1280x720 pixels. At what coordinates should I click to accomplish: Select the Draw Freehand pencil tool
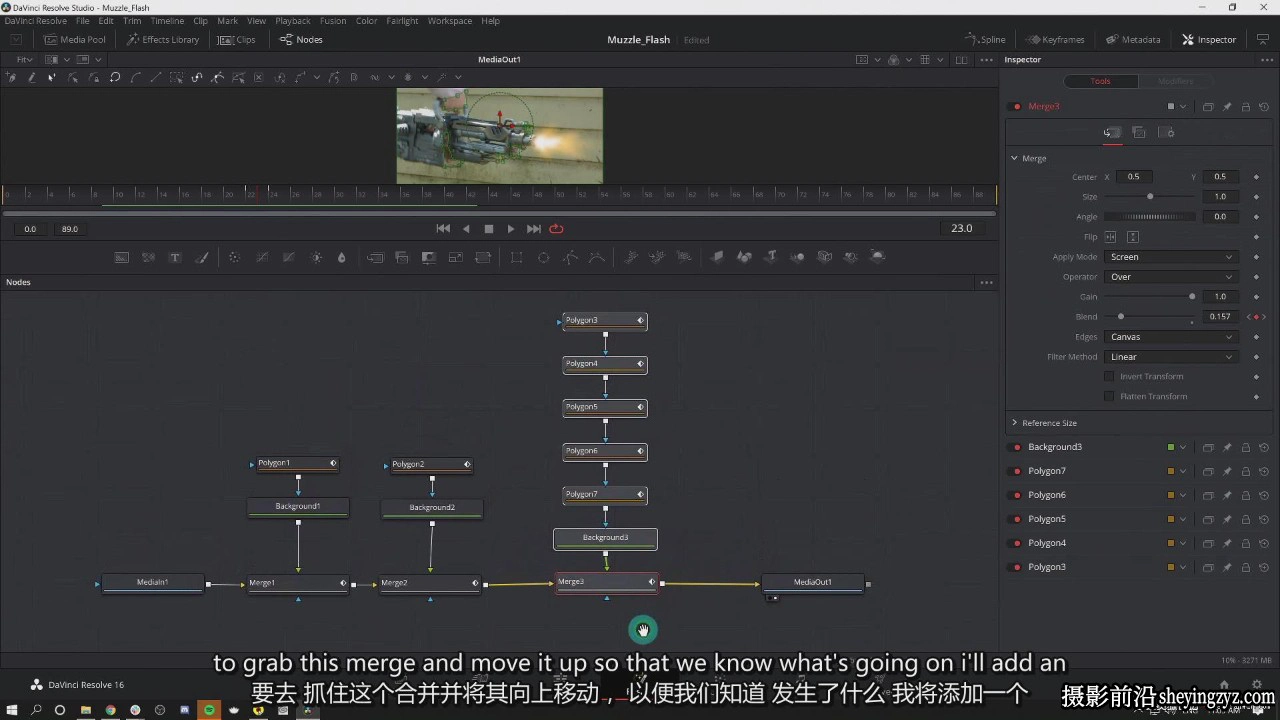(x=31, y=77)
